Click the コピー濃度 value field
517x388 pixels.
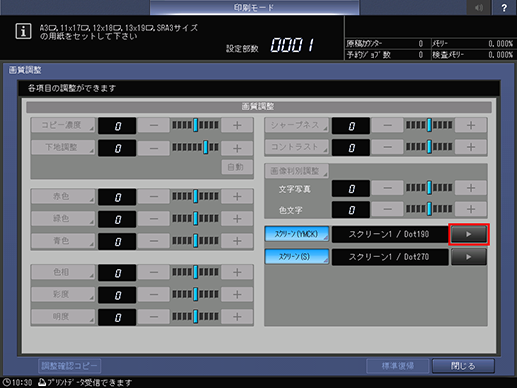pos(117,126)
